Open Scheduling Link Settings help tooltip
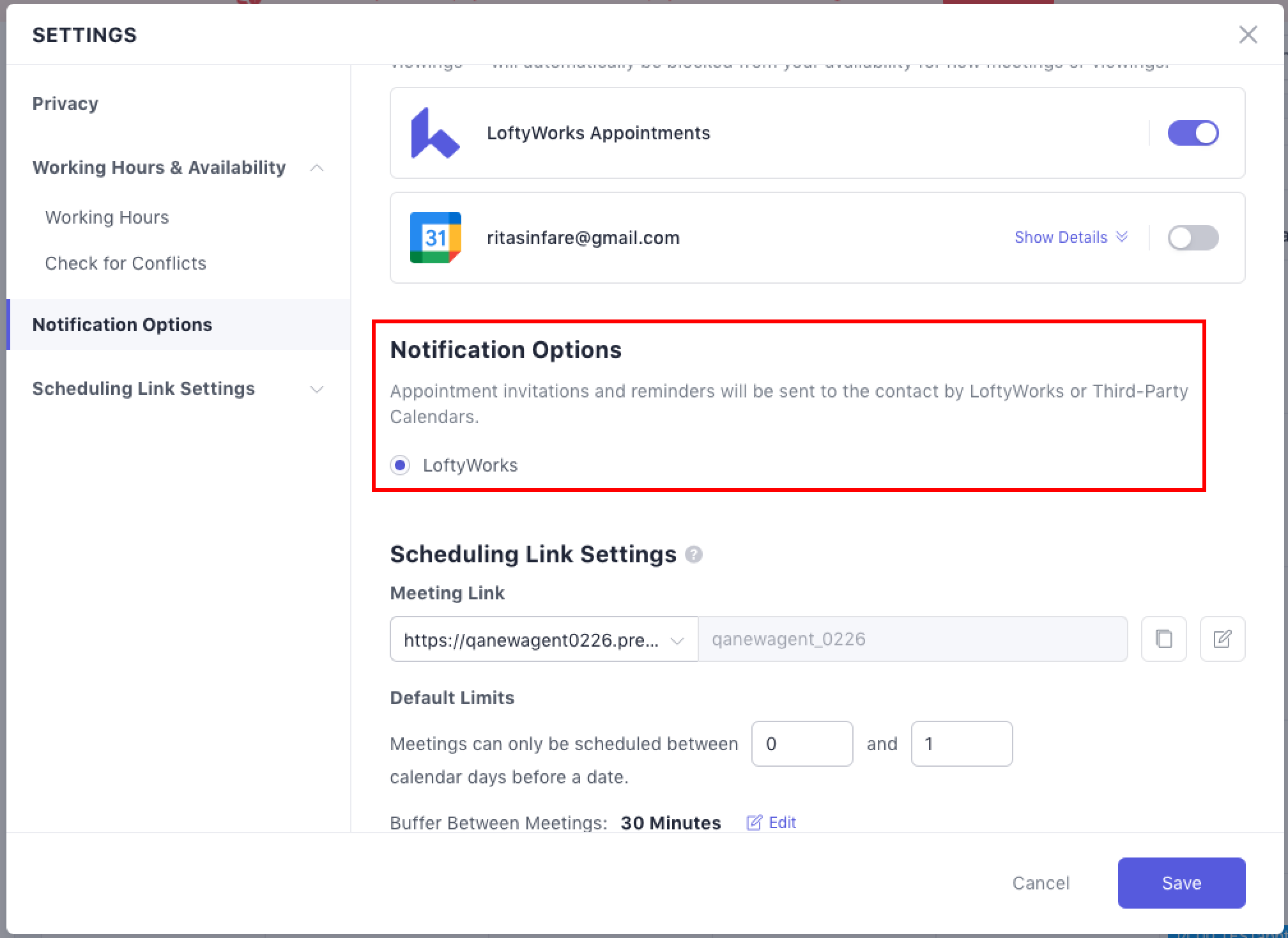 coord(693,555)
